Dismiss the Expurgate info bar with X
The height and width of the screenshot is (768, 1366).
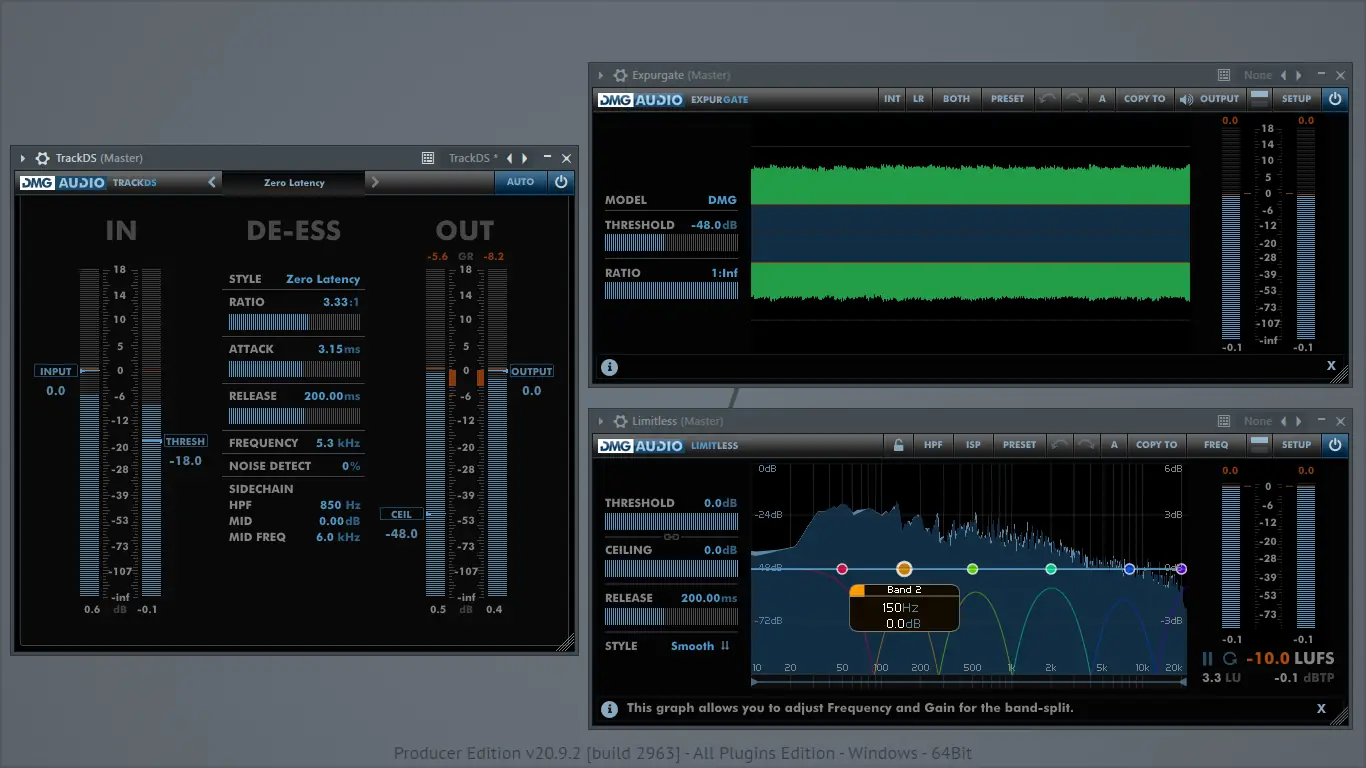(x=1331, y=366)
